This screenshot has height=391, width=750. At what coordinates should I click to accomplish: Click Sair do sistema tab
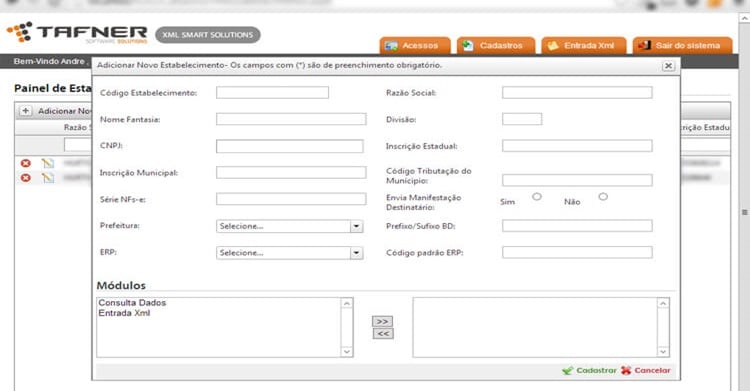tap(683, 45)
